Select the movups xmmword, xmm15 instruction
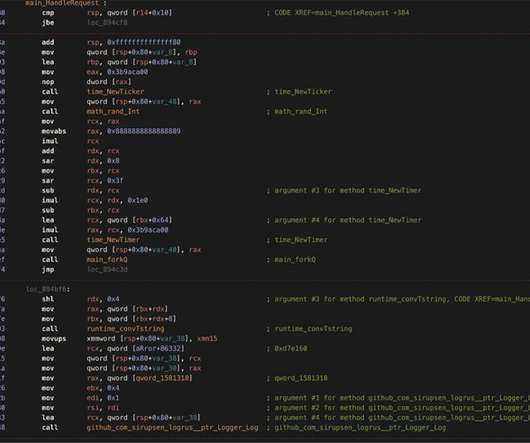530x443 pixels. 129,339
